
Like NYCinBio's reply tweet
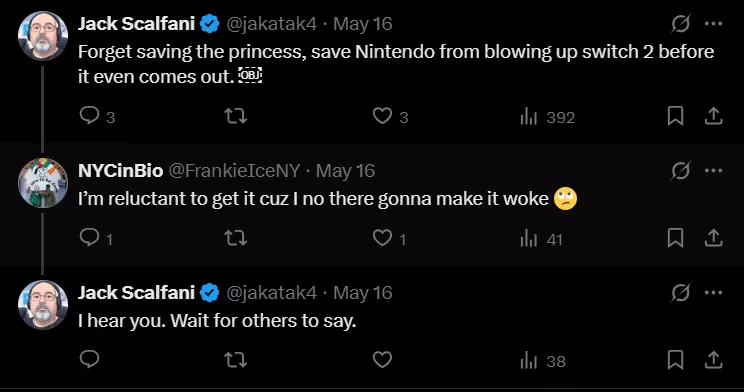tap(390, 238)
